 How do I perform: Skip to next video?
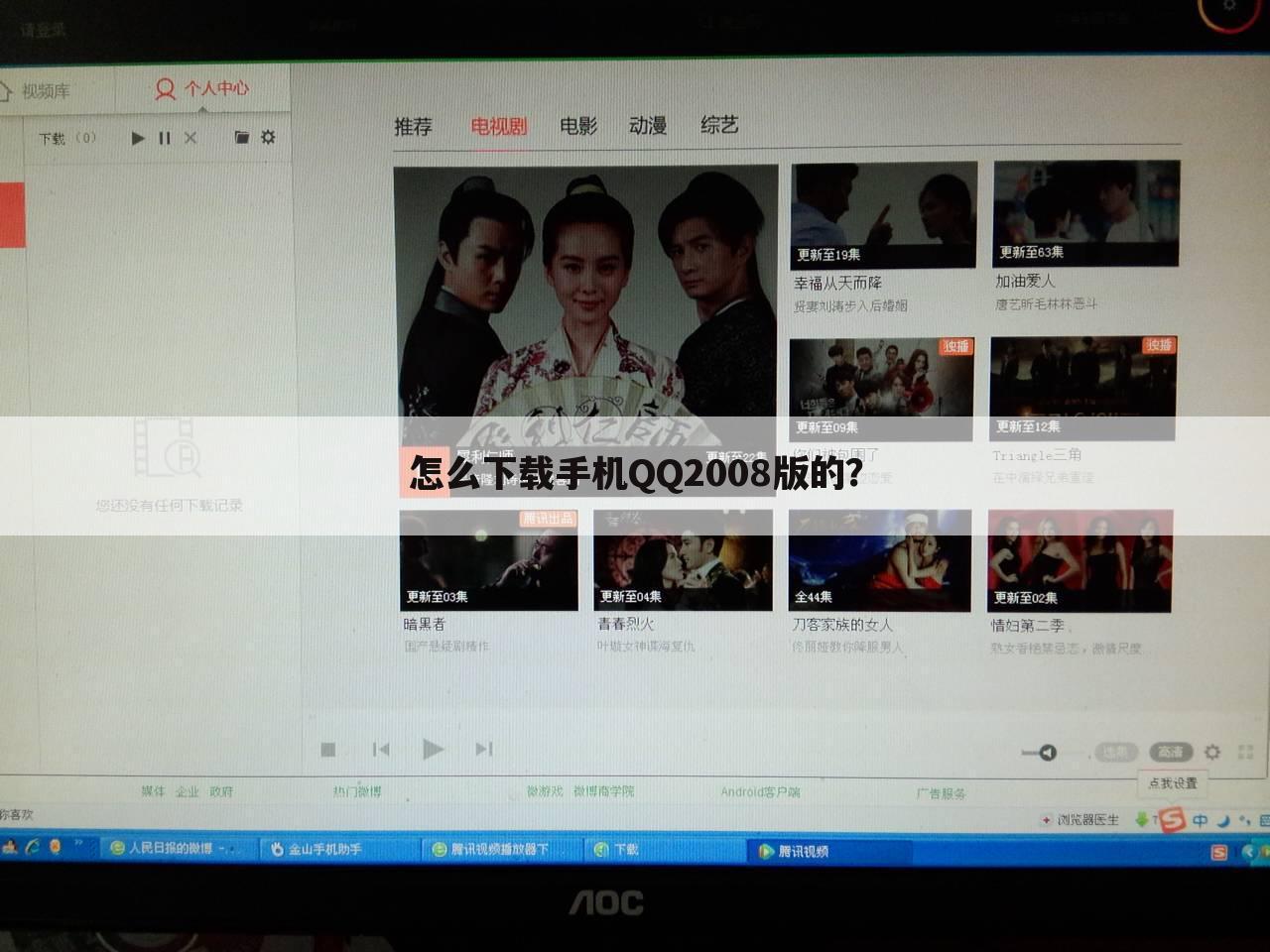click(484, 749)
